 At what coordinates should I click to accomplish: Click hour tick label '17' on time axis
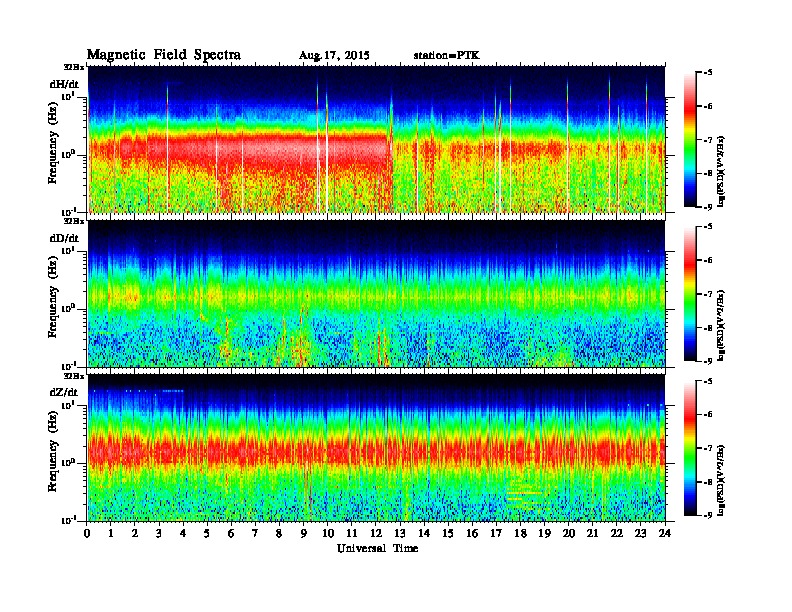pyautogui.click(x=497, y=534)
